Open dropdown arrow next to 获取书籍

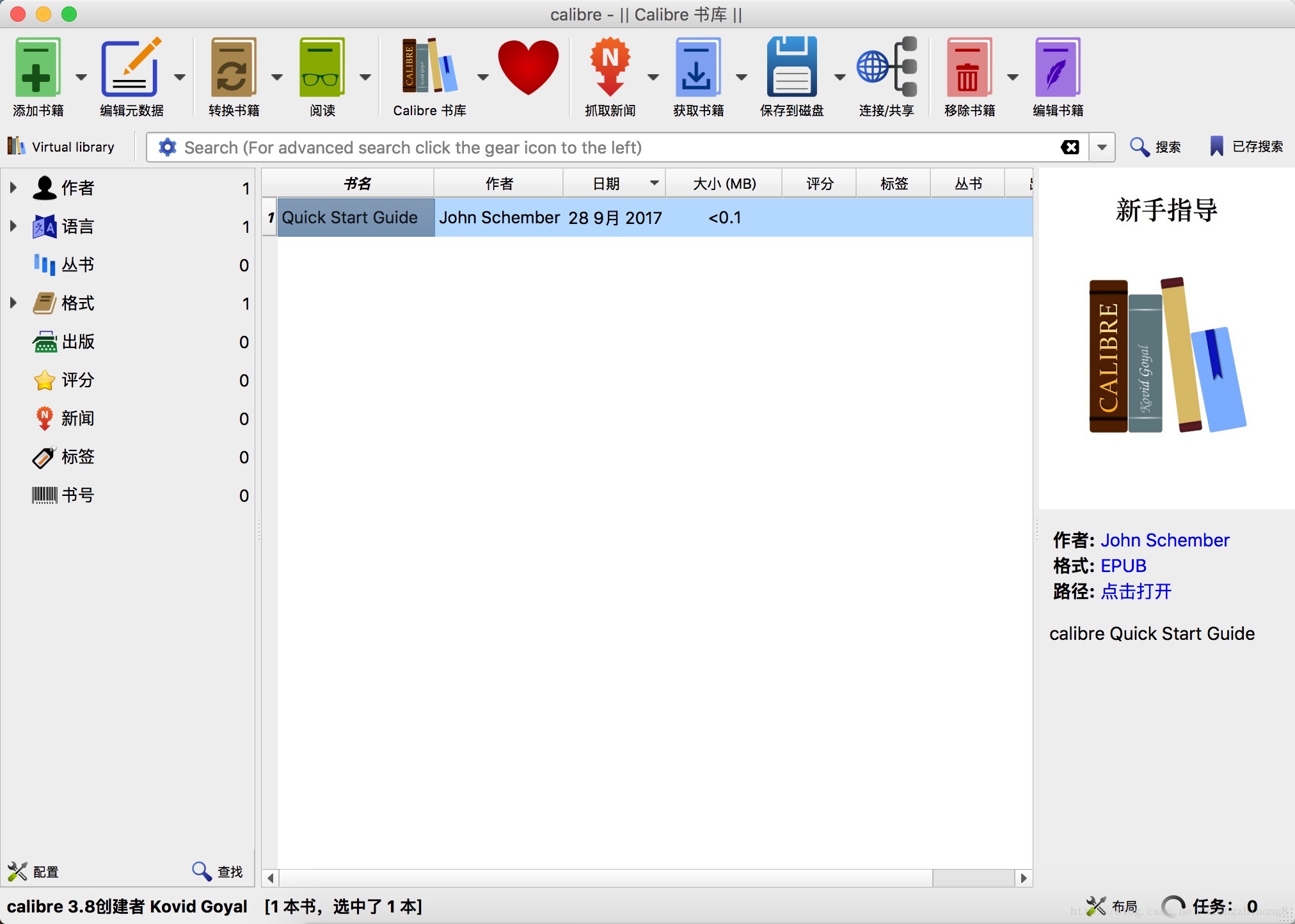pyautogui.click(x=742, y=77)
